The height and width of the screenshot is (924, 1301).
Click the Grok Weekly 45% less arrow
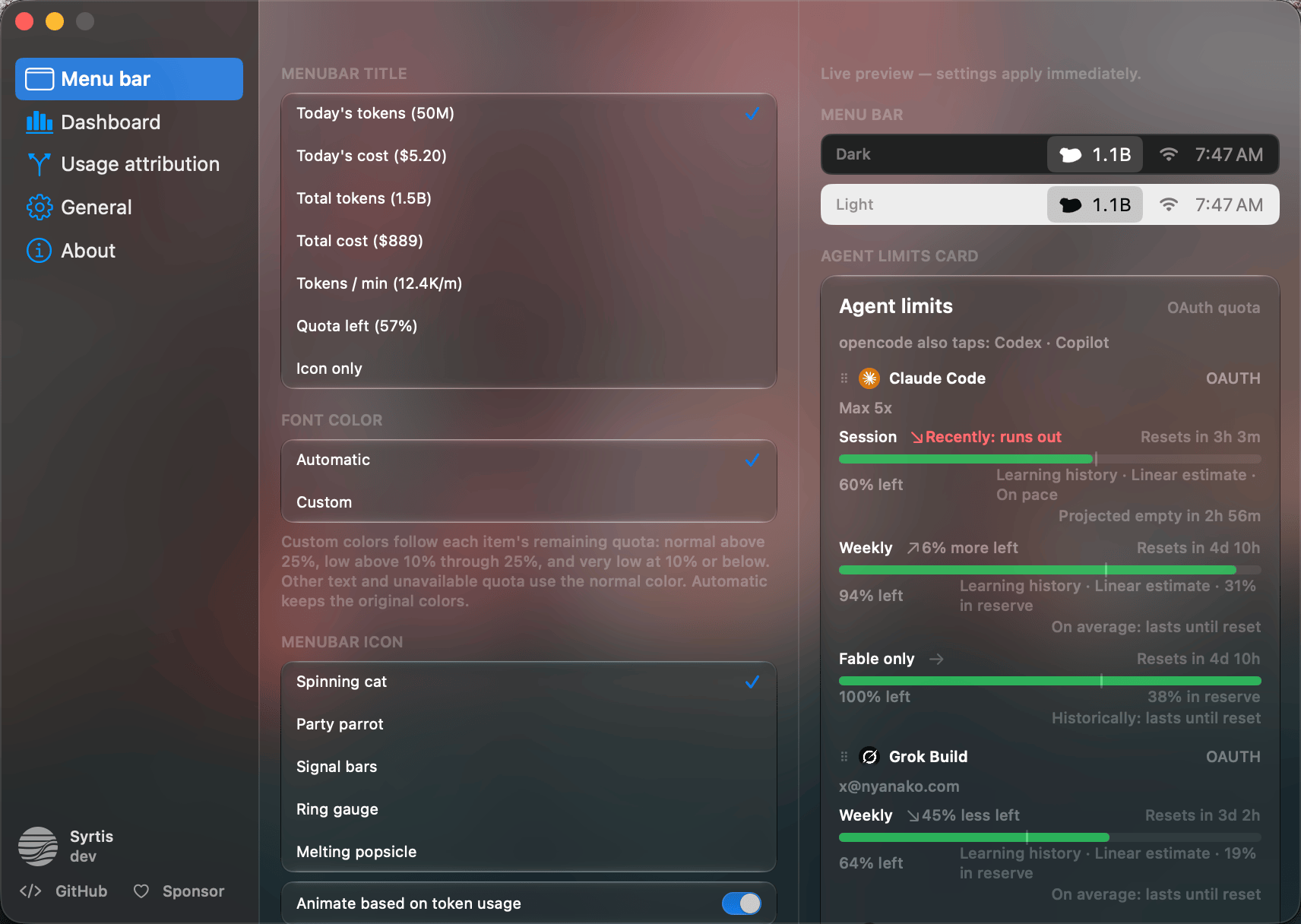913,816
